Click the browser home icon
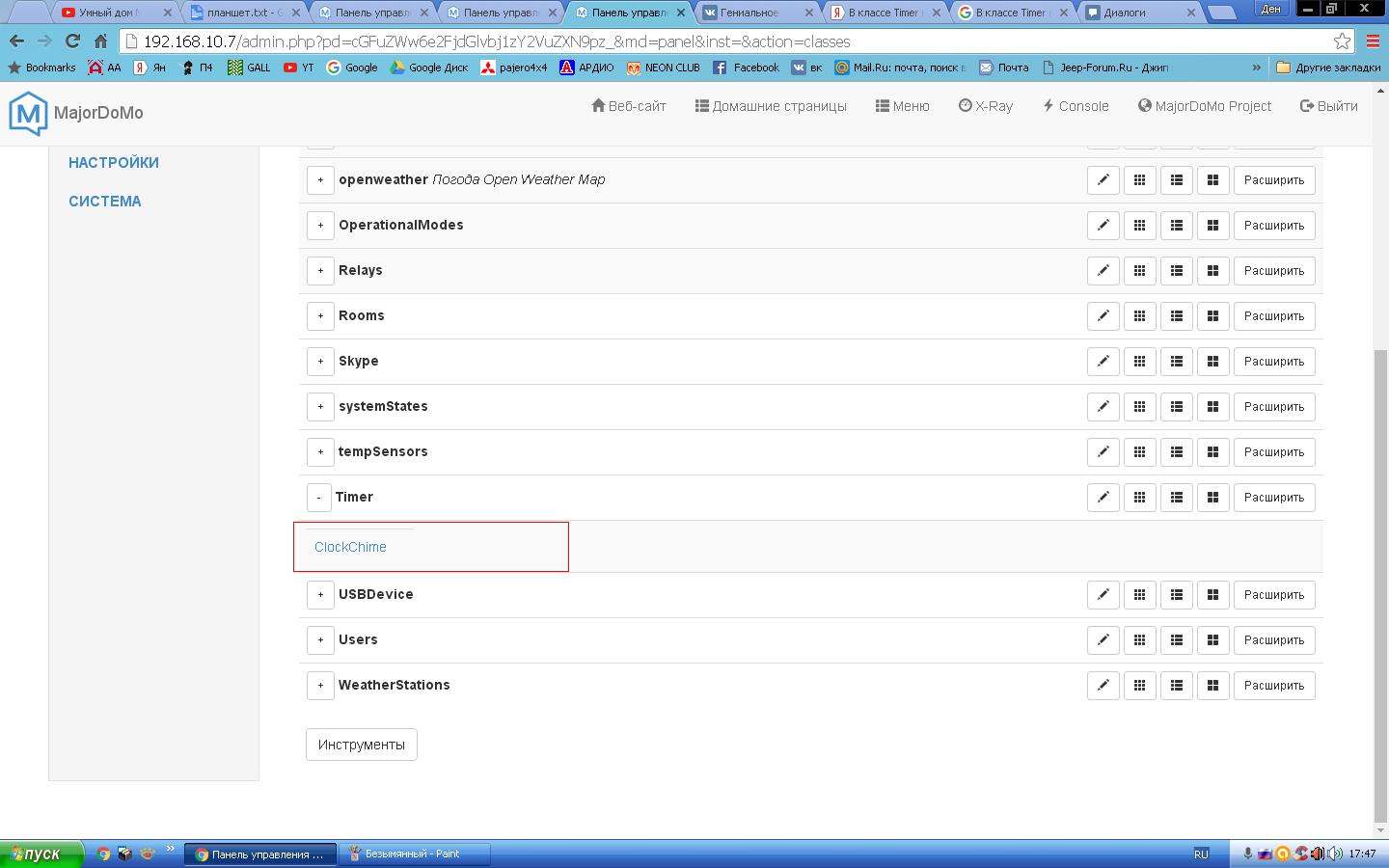The height and width of the screenshot is (868, 1389). pyautogui.click(x=100, y=41)
